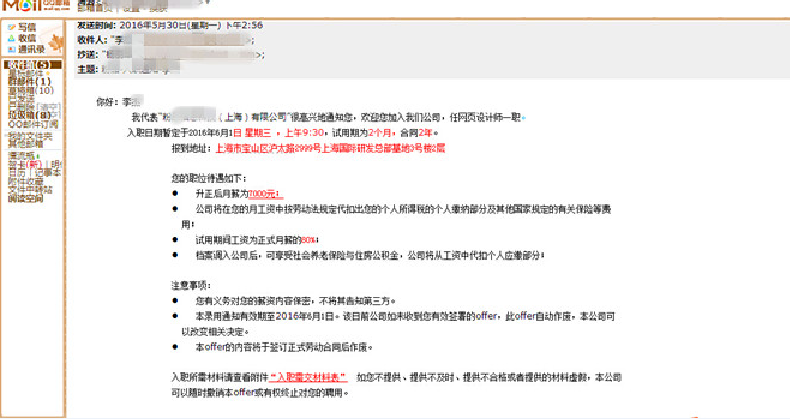Open the spam folder (垃圾箱)
Image resolution: width=790 pixels, height=419 pixels.
tap(20, 115)
